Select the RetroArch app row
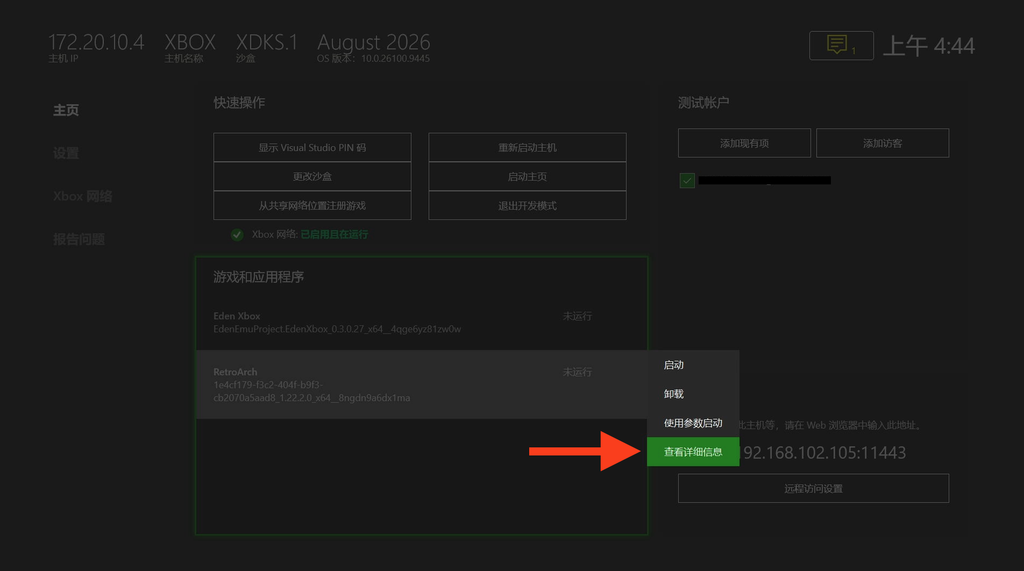Viewport: 1024px width, 571px height. click(422, 384)
